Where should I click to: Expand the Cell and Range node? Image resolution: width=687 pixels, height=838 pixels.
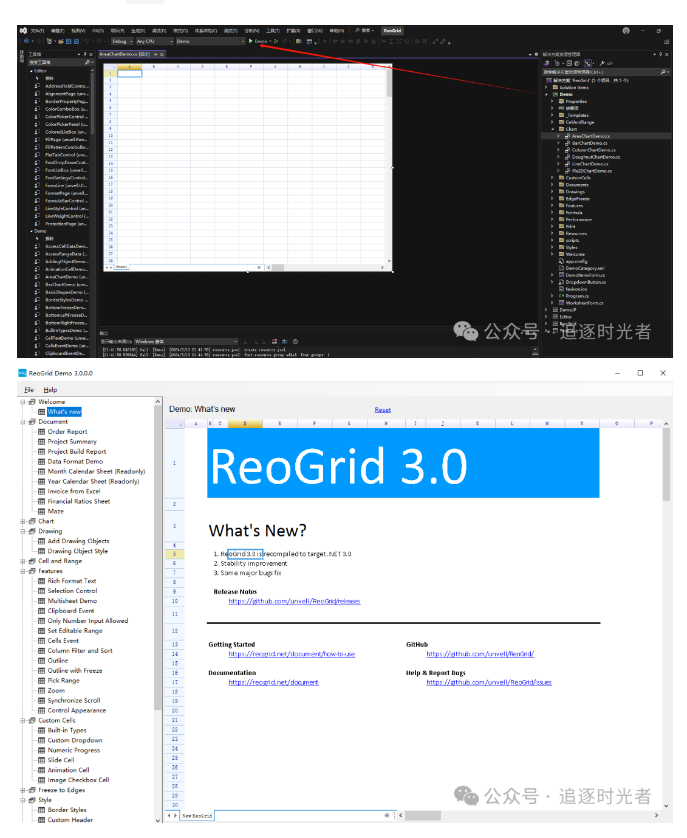coord(23,562)
